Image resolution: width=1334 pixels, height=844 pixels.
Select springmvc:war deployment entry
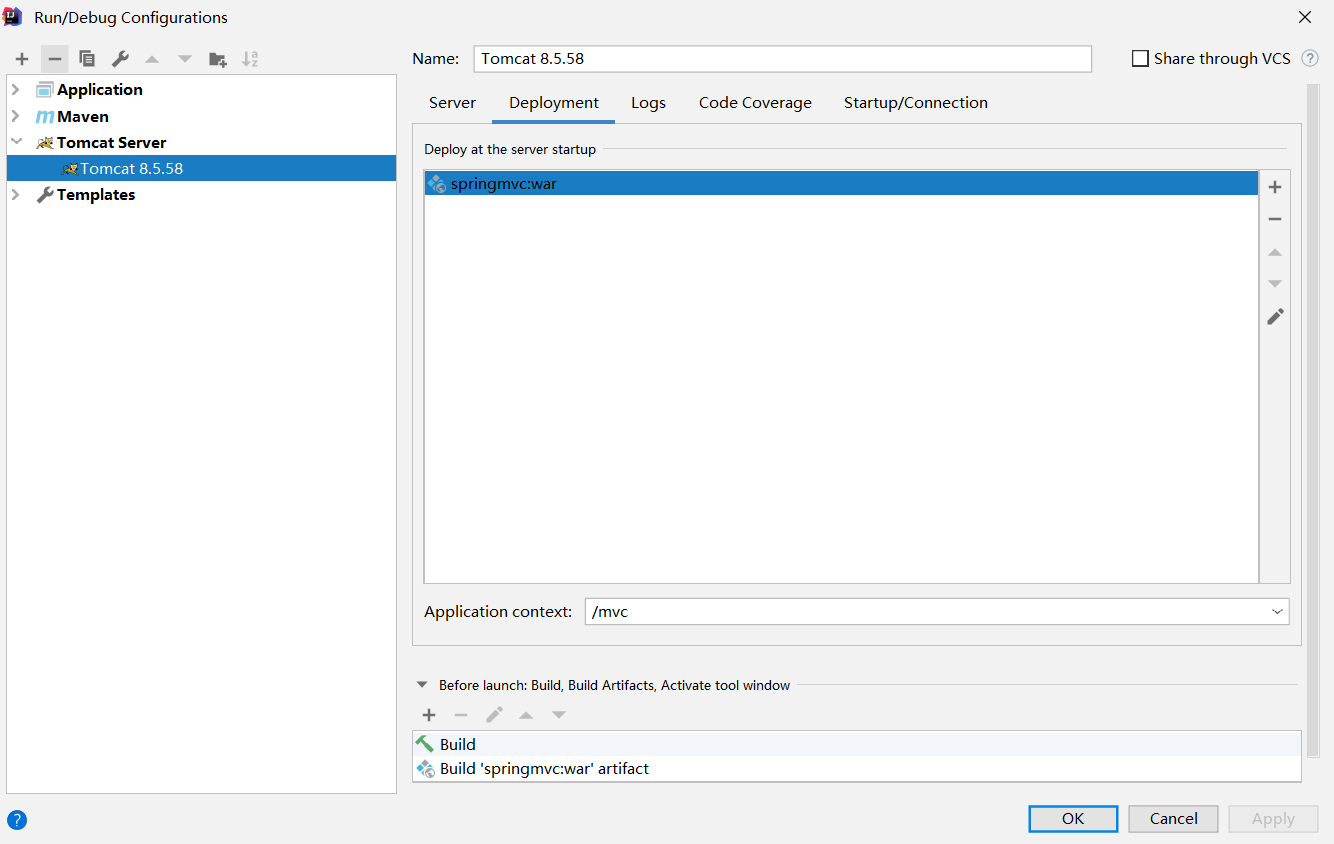[x=841, y=183]
